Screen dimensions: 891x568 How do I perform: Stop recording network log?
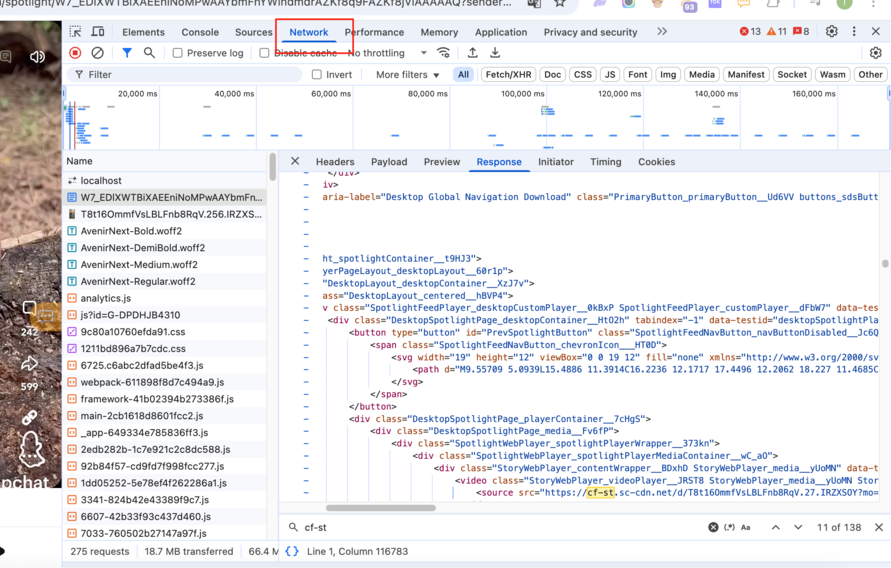(75, 53)
